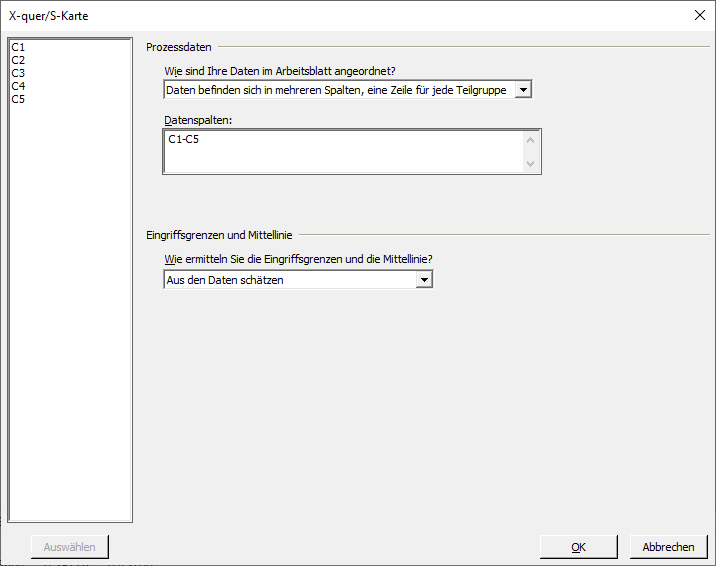Close the X-quer/S-Karte dialog
The width and height of the screenshot is (716, 566).
click(700, 15)
